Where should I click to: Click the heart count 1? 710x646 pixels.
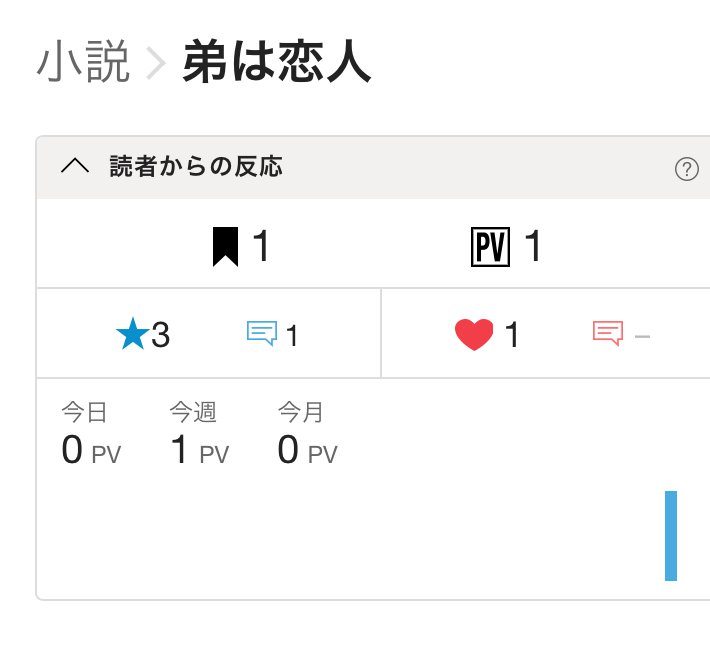click(512, 335)
